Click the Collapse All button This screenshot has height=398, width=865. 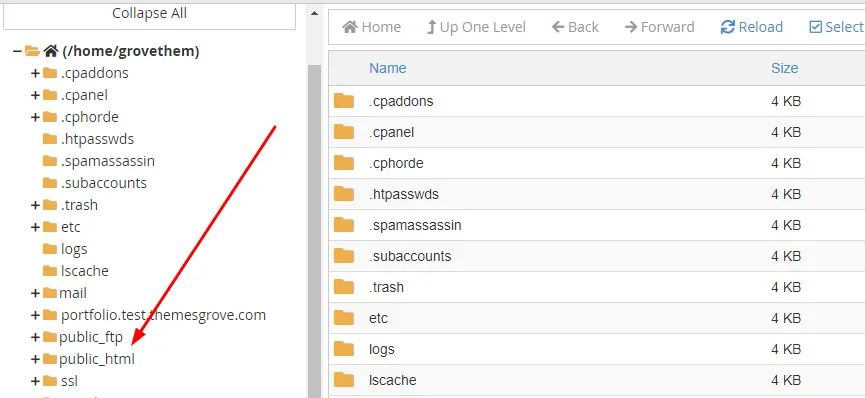(x=149, y=14)
